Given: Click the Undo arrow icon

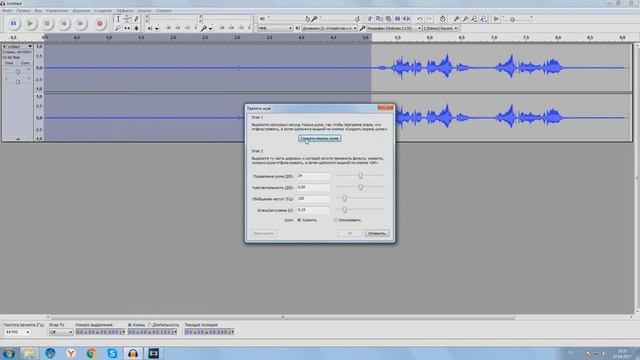Looking at the screenshot, I should click(420, 19).
